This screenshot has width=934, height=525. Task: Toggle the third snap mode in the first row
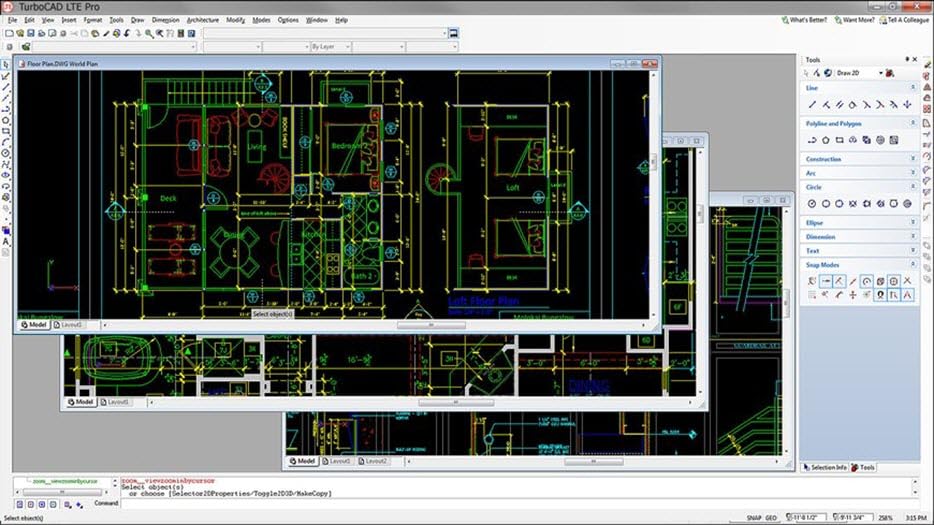coord(839,281)
